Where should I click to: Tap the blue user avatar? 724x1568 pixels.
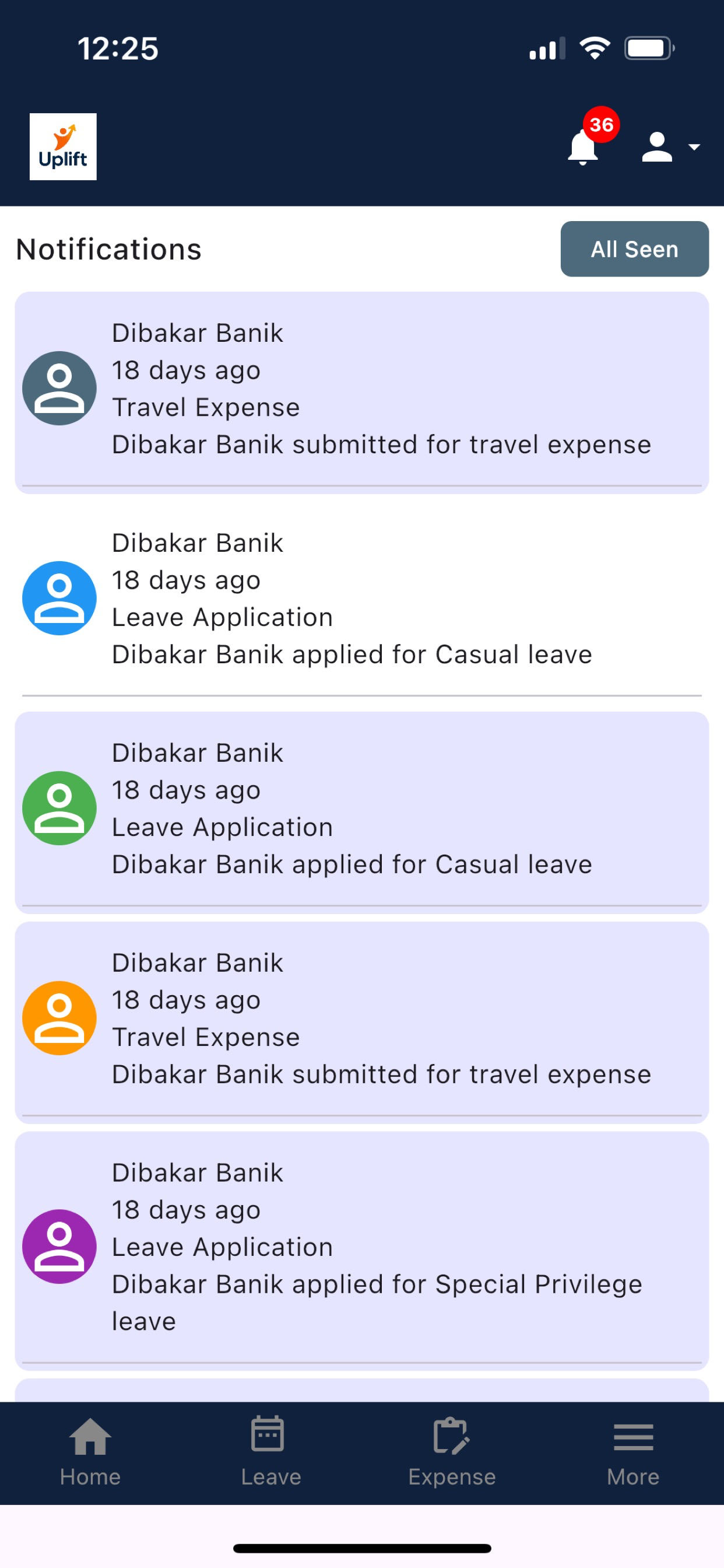tap(59, 598)
